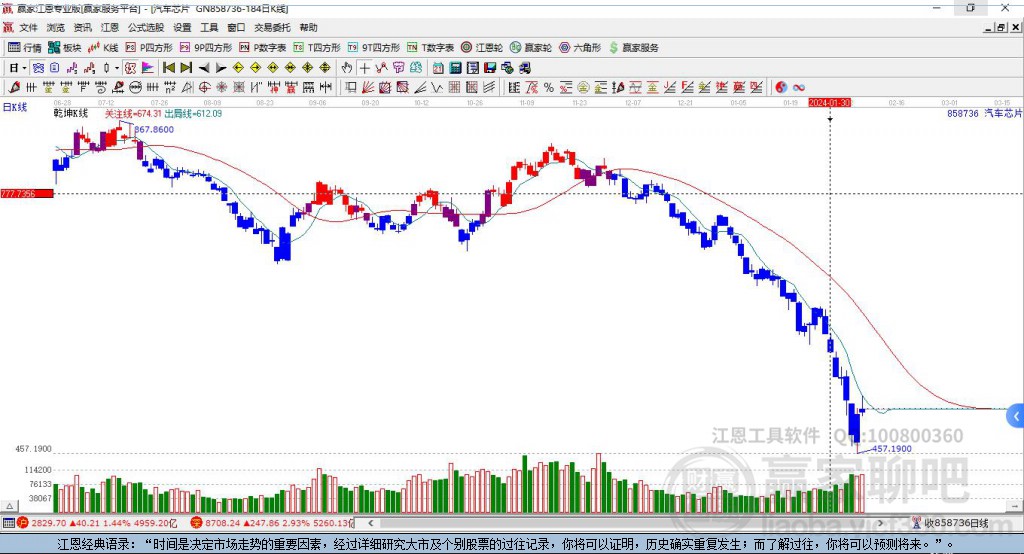Toggle the crosshair cursor tool
The height and width of the screenshot is (554, 1024).
coord(364,68)
